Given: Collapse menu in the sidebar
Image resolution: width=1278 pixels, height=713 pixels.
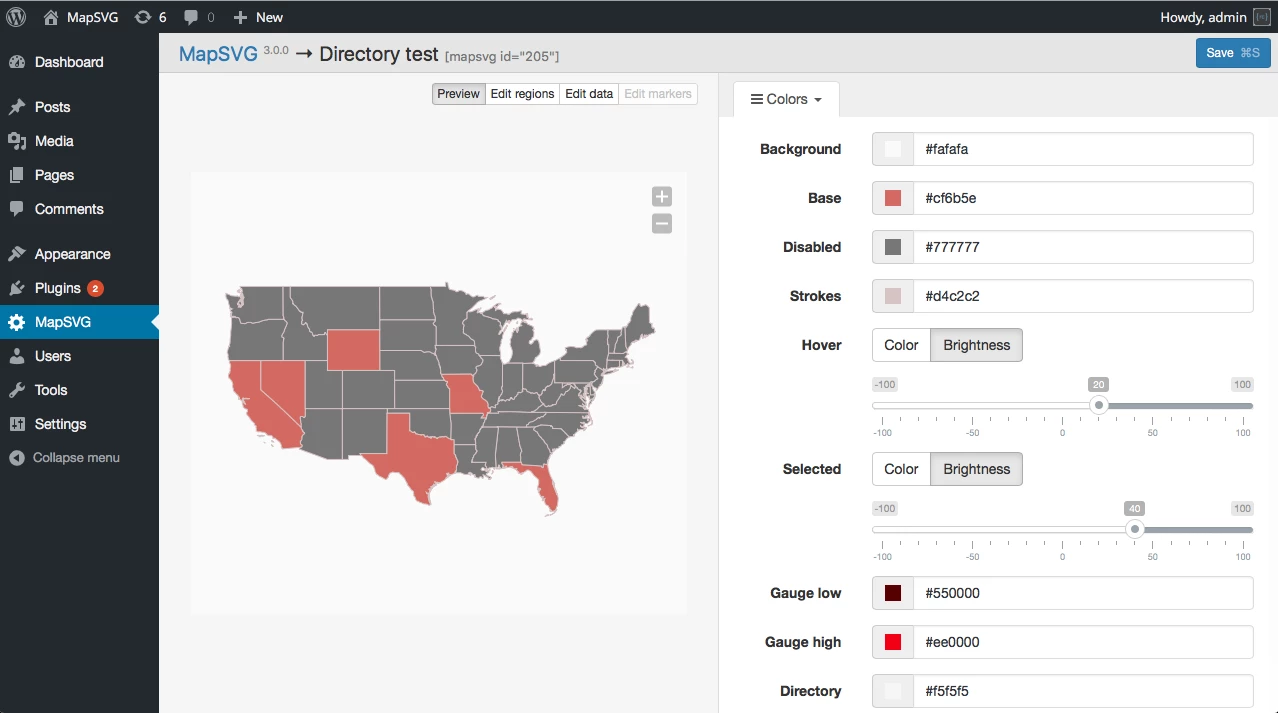Looking at the screenshot, I should click(76, 458).
